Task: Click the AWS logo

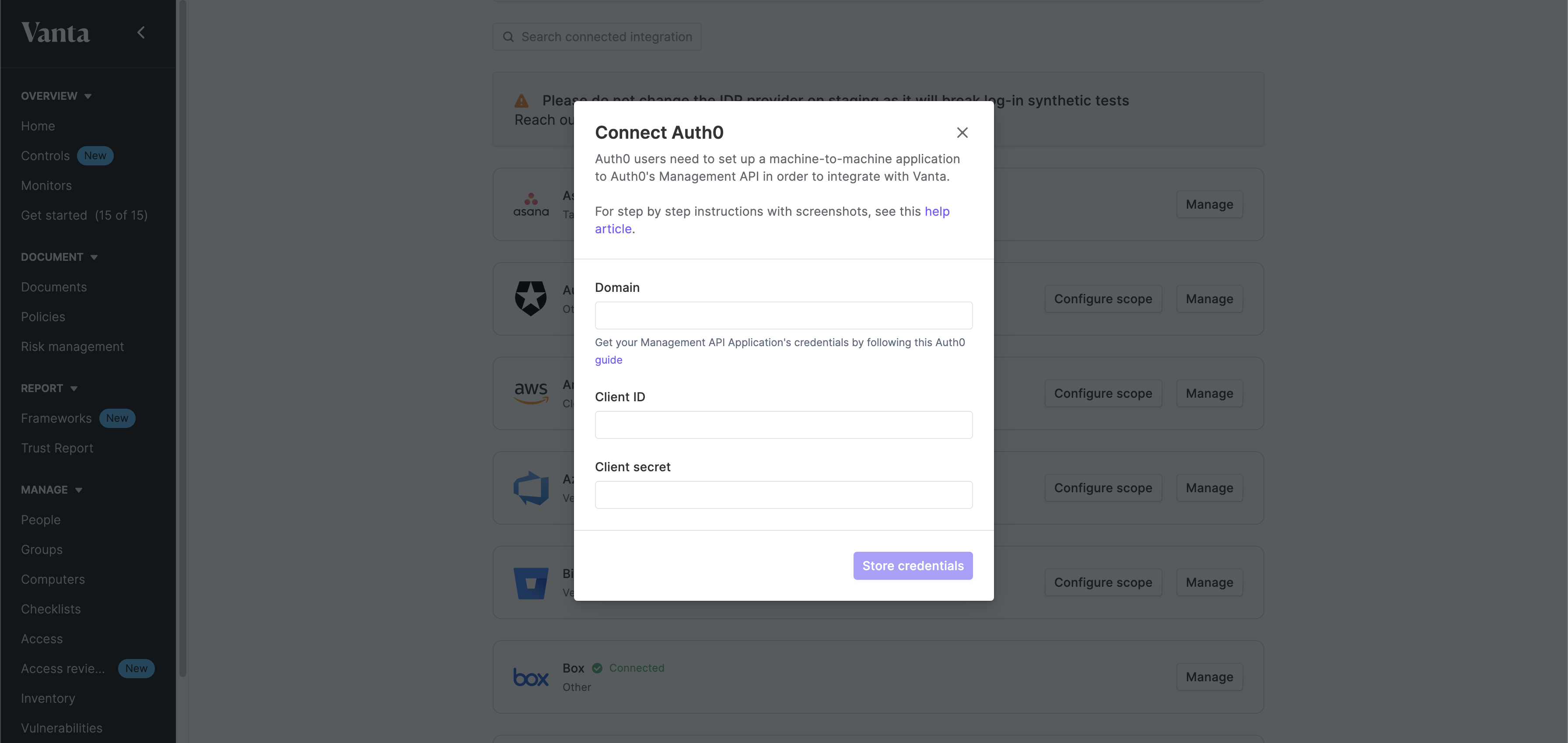Action: point(531,393)
